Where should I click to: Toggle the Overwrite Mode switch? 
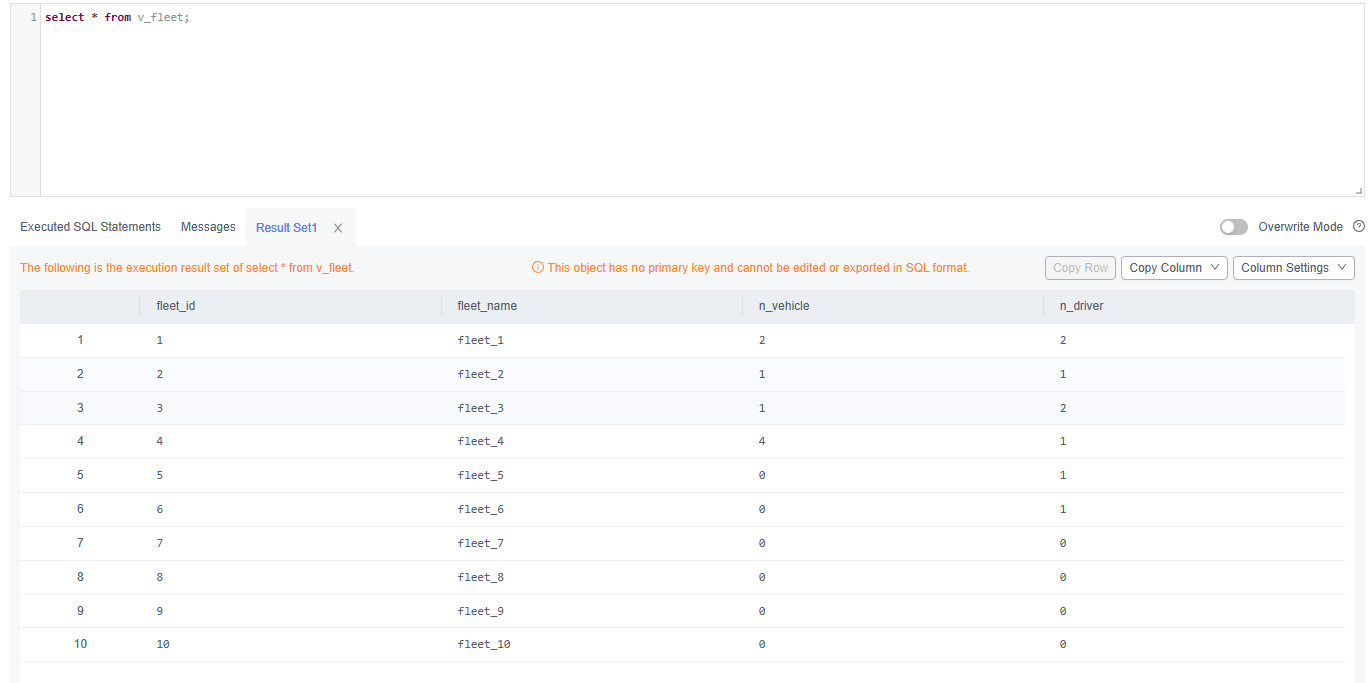point(1233,227)
